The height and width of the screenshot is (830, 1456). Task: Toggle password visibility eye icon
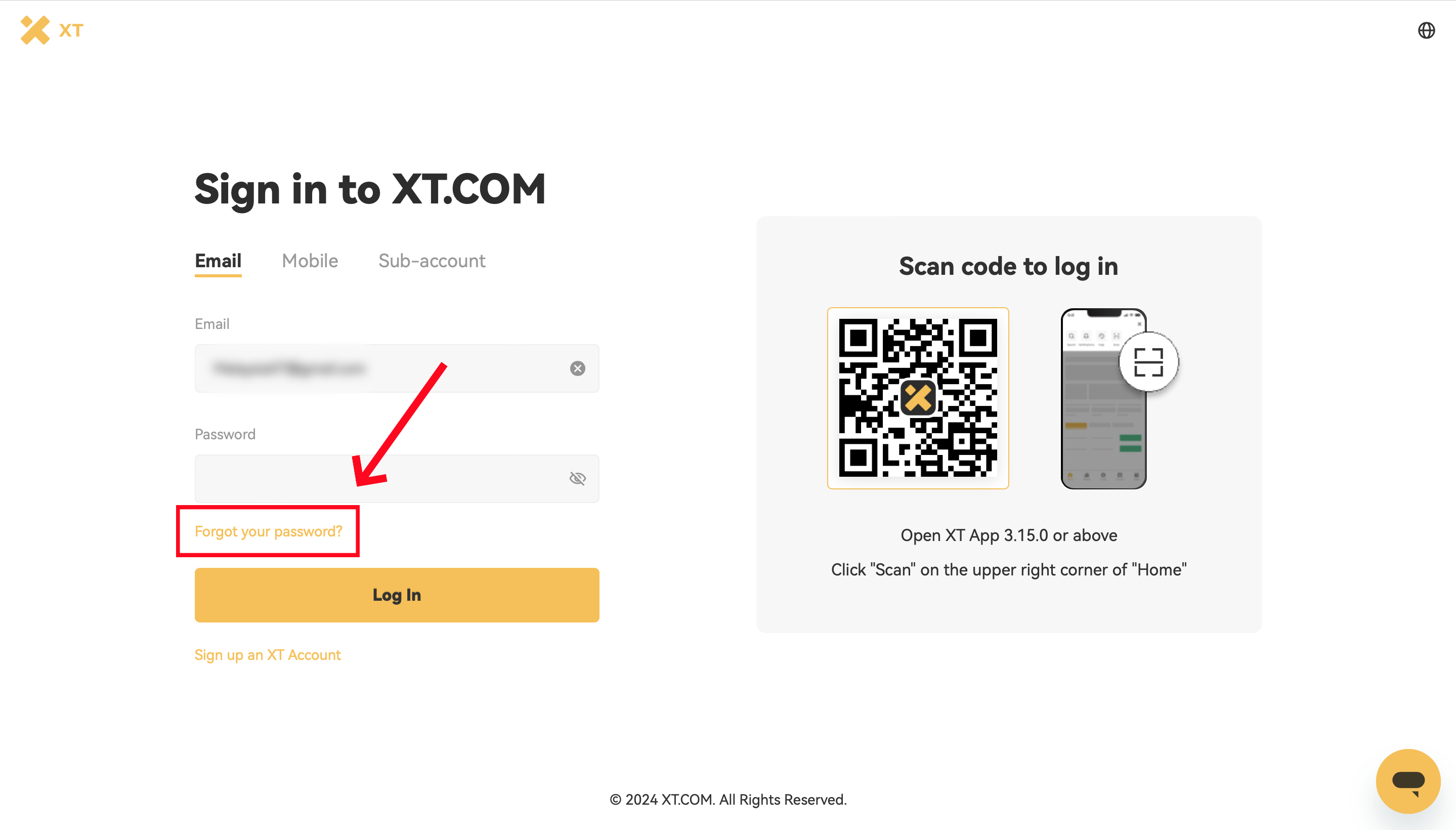577,478
